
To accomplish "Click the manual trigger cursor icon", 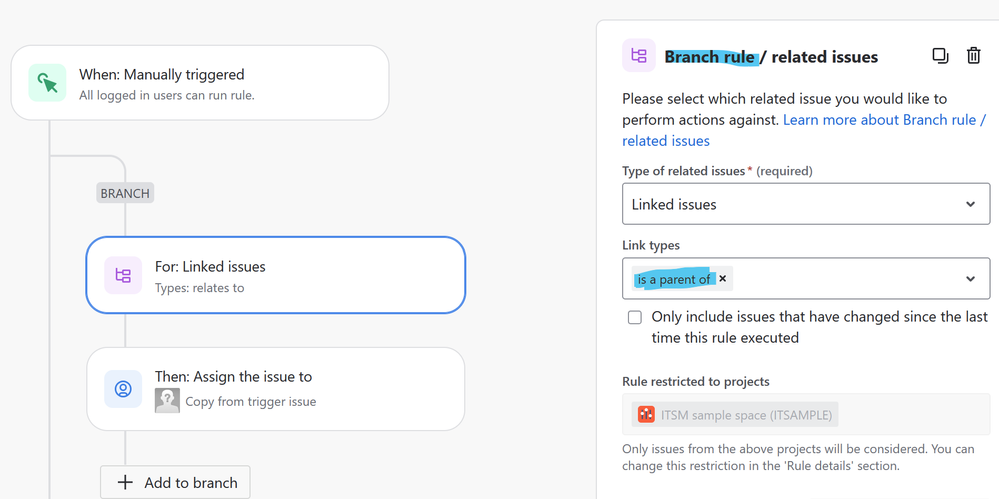I will click(47, 83).
